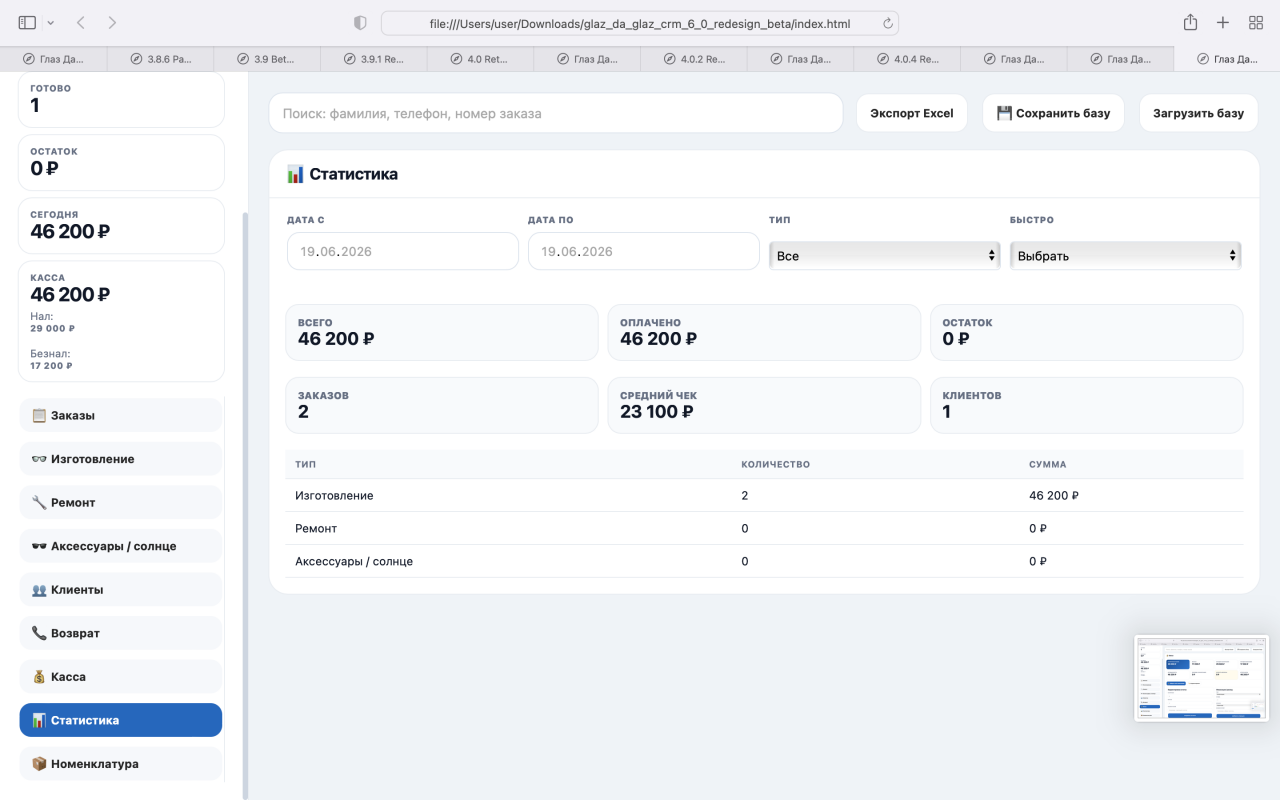
Task: Click the sunglasses icon for Аксессуары / солнце
Action: [39, 546]
